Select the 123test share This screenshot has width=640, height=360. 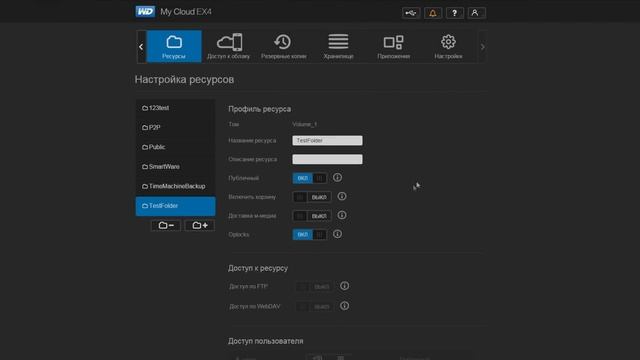tap(176, 108)
